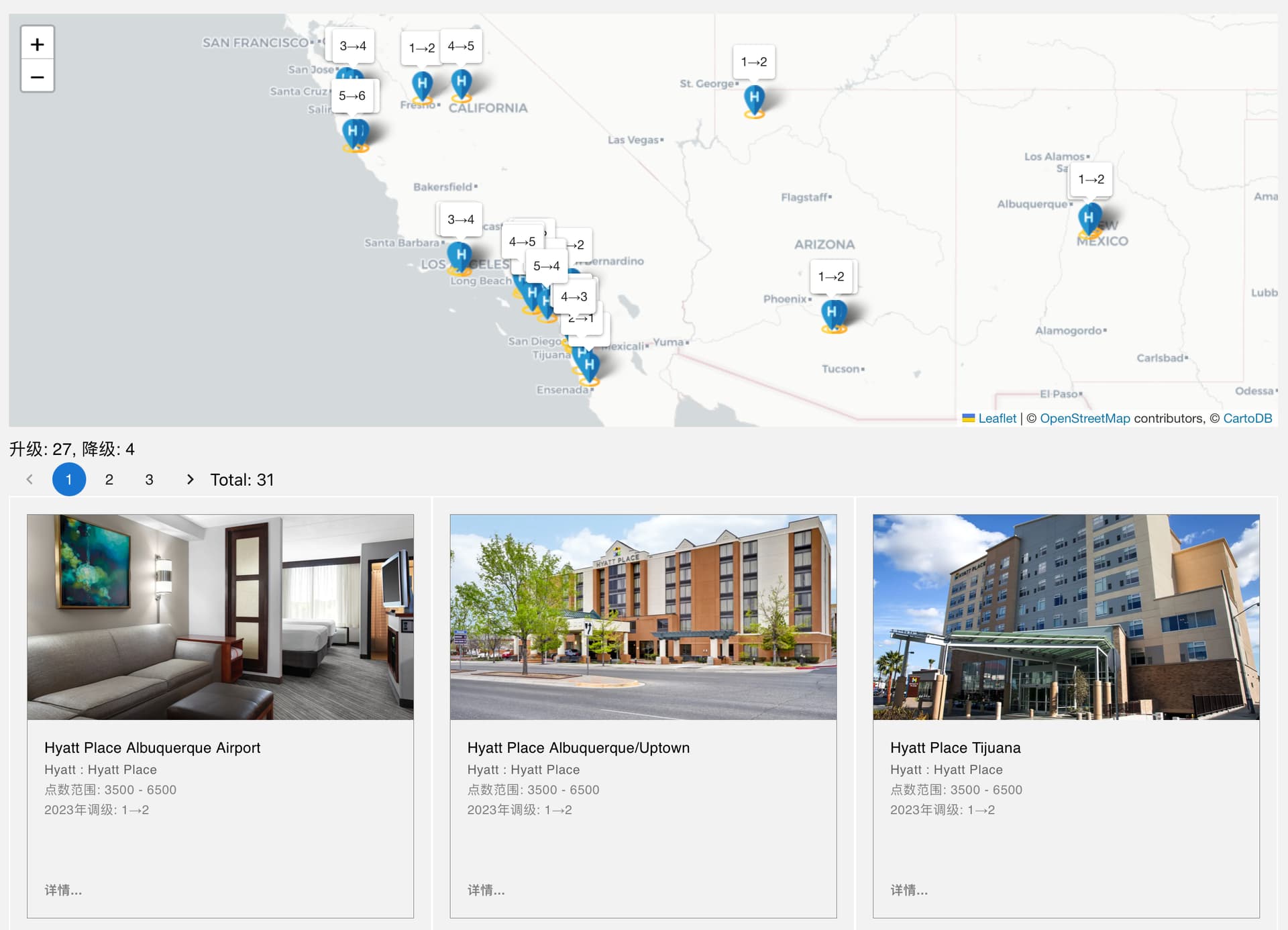The width and height of the screenshot is (1288, 930).
Task: Click the 4→3 tier change popup
Action: 574,297
